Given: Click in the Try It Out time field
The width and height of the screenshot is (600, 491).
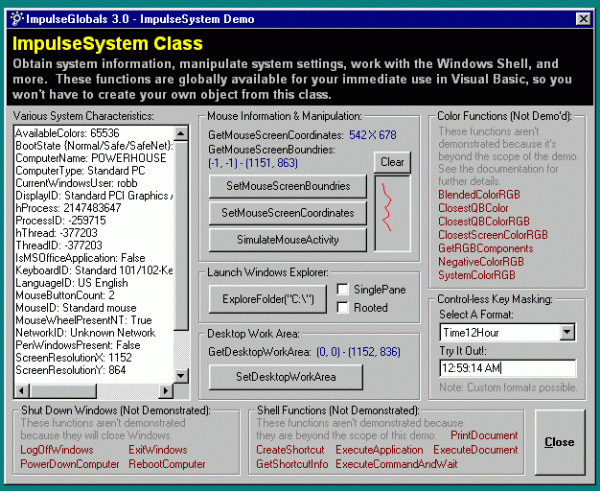Looking at the screenshot, I should click(507, 368).
